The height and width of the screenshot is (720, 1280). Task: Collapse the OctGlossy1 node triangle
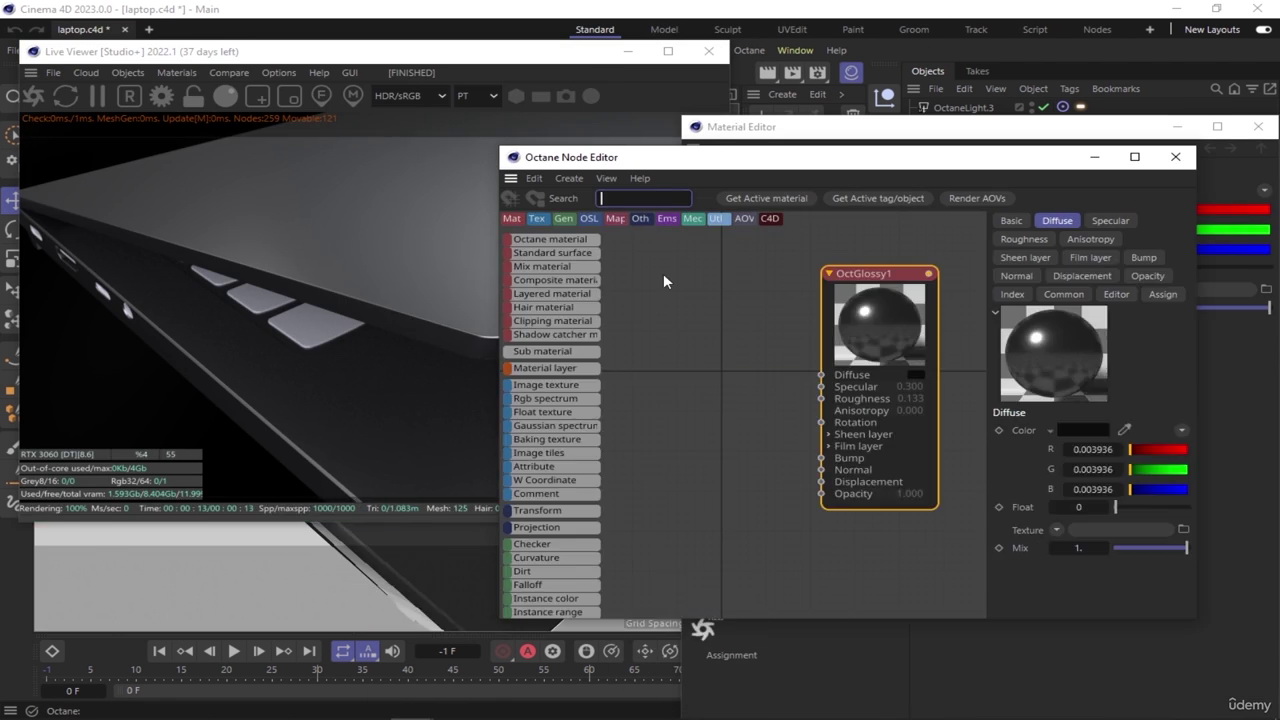click(829, 274)
